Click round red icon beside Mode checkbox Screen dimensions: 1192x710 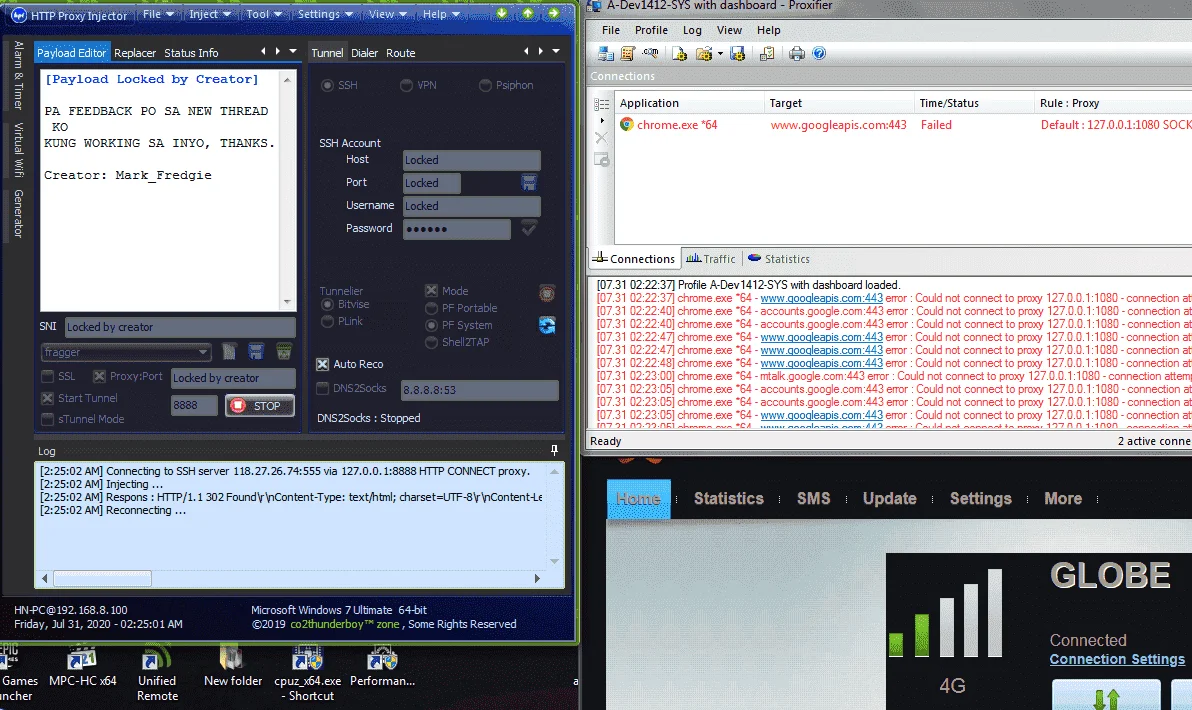point(547,293)
